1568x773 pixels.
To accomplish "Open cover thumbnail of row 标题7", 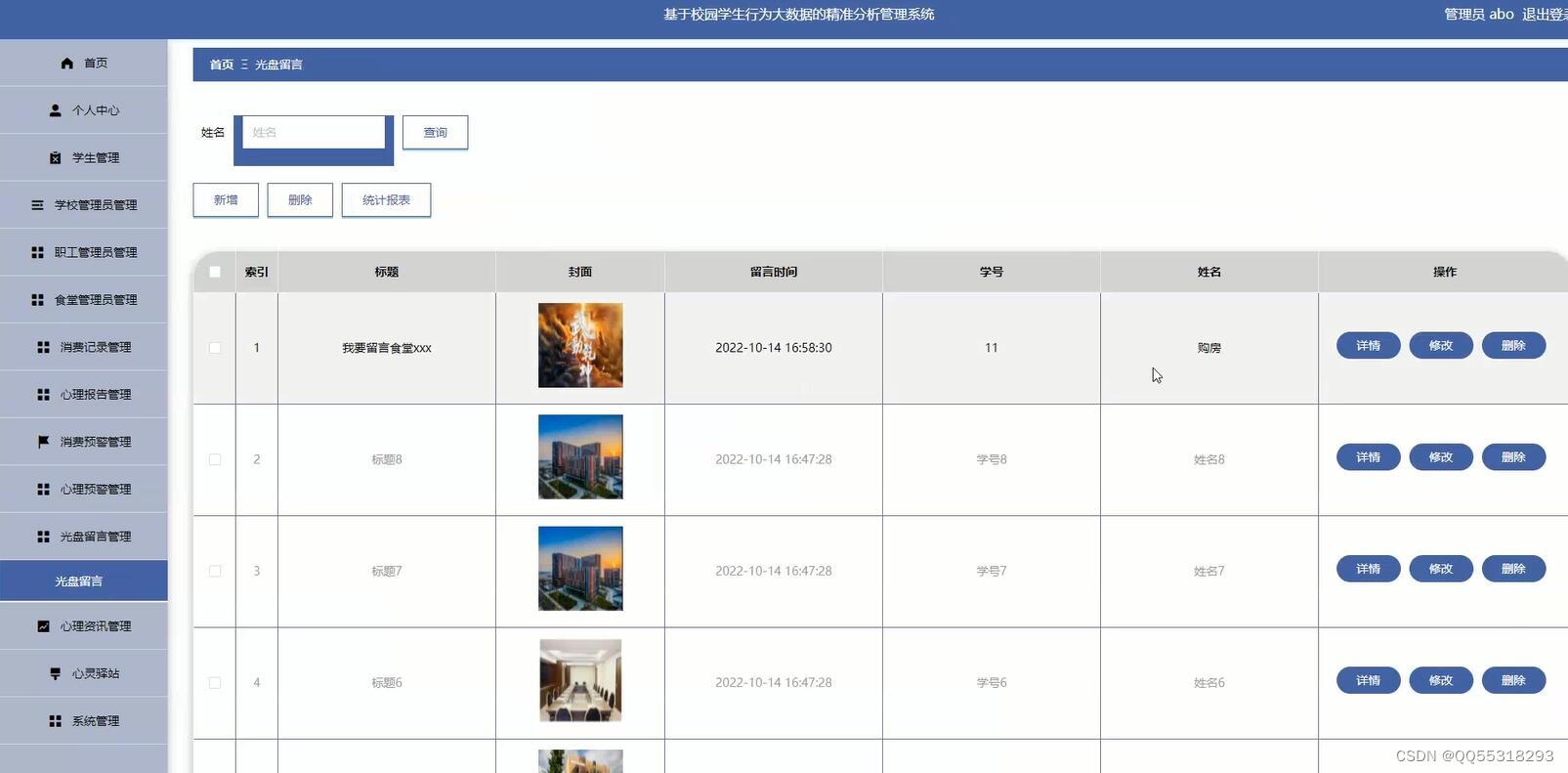I will (580, 569).
